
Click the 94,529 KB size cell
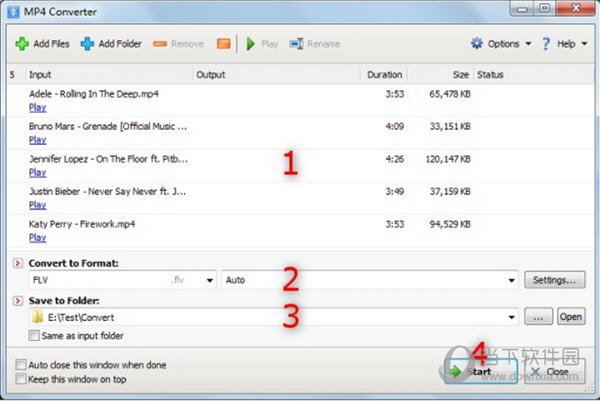pyautogui.click(x=450, y=224)
